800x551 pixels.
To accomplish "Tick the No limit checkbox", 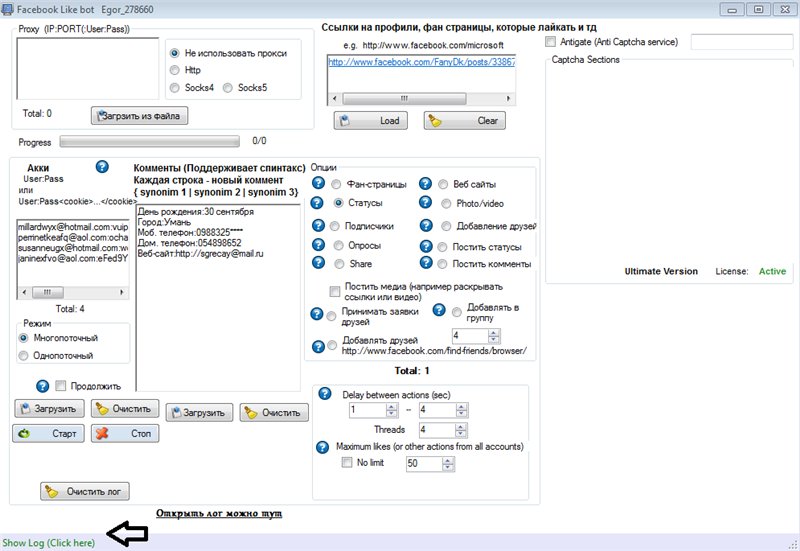I will (x=346, y=462).
